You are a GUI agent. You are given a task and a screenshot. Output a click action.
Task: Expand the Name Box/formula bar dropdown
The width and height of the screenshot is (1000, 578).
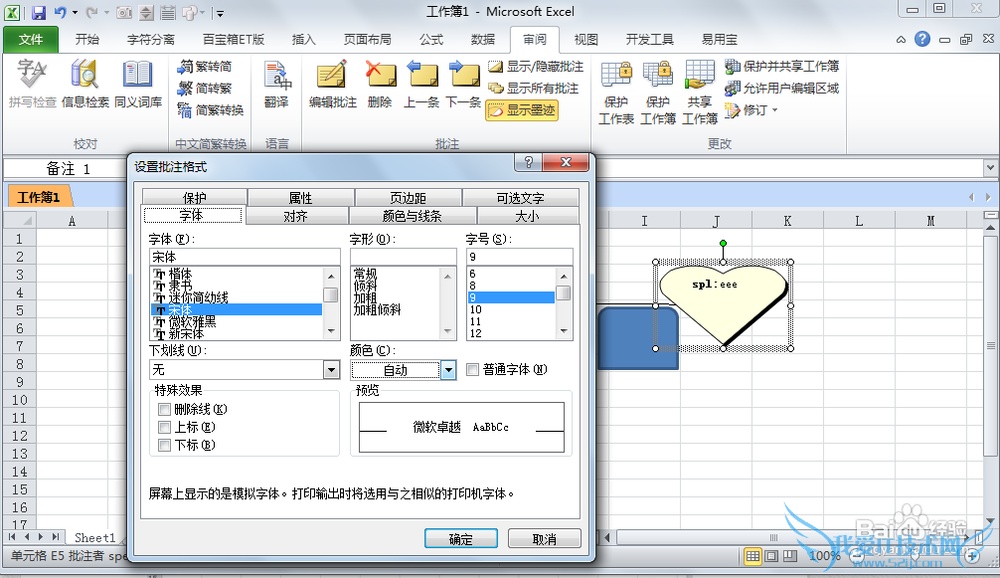(990, 168)
